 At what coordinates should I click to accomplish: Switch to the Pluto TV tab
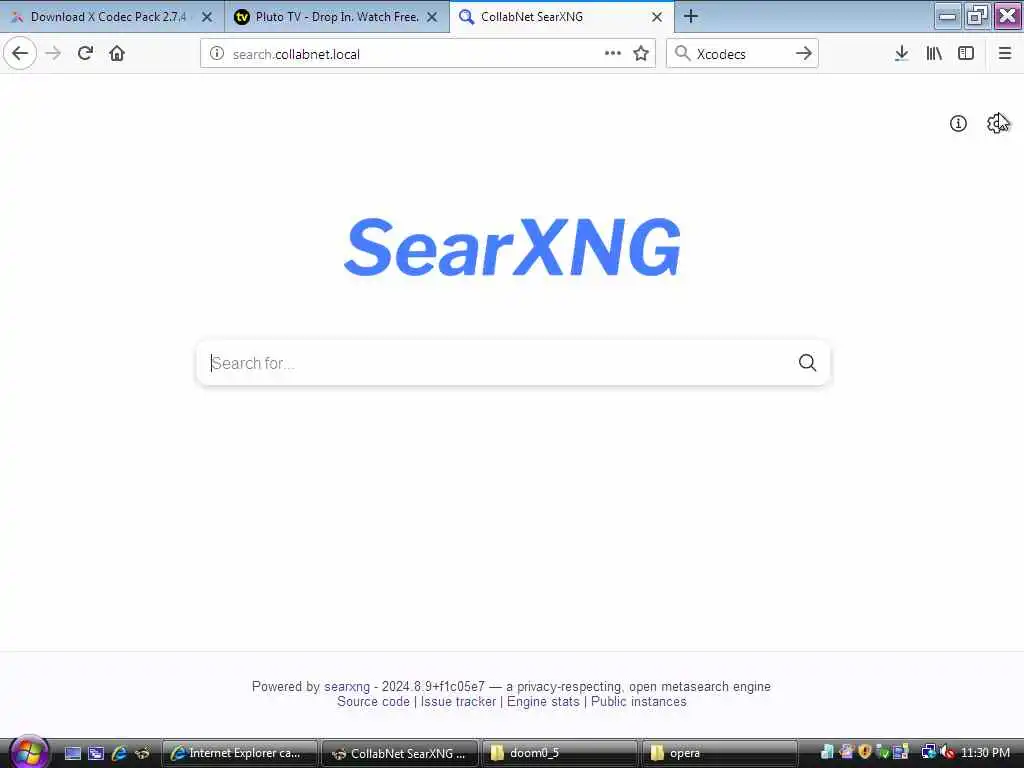(x=337, y=17)
